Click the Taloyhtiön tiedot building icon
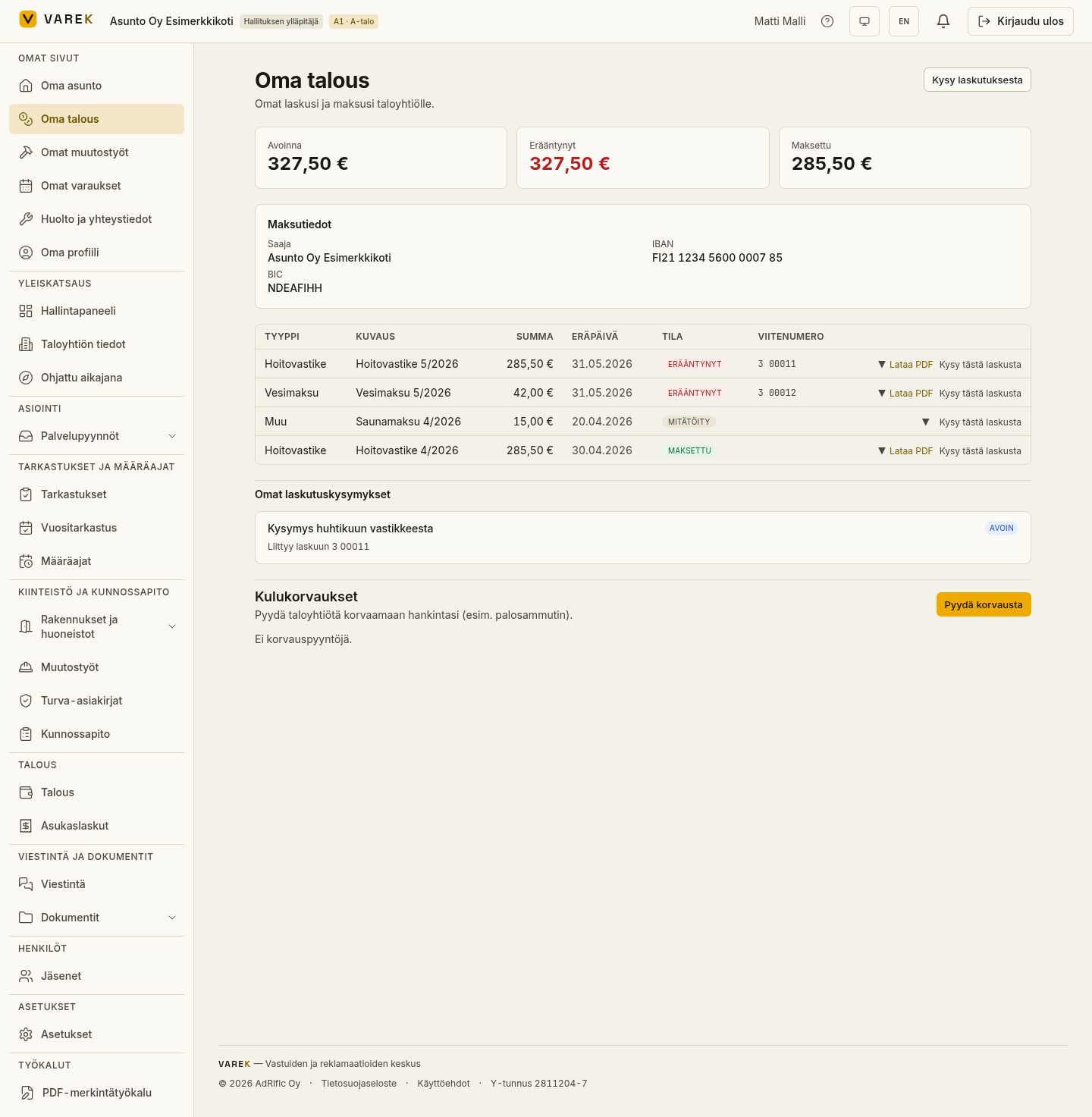Image resolution: width=1092 pixels, height=1117 pixels. pyautogui.click(x=26, y=344)
